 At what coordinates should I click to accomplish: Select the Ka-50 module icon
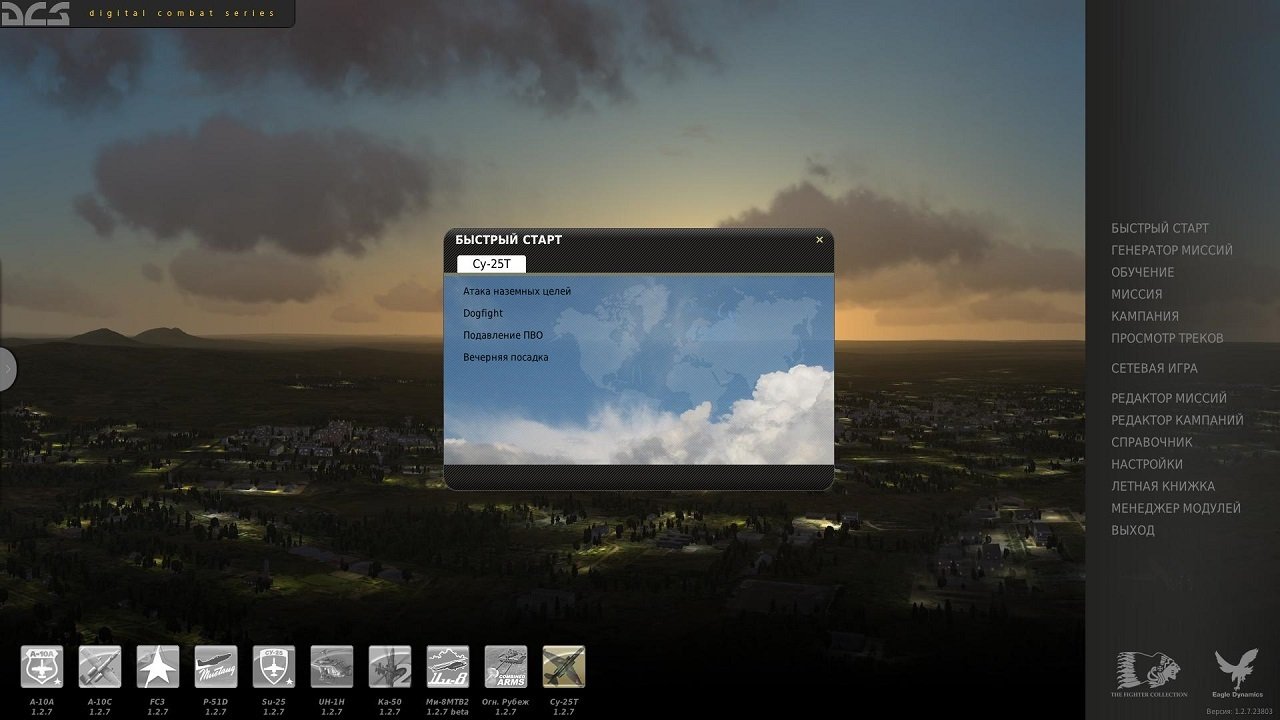pos(390,667)
